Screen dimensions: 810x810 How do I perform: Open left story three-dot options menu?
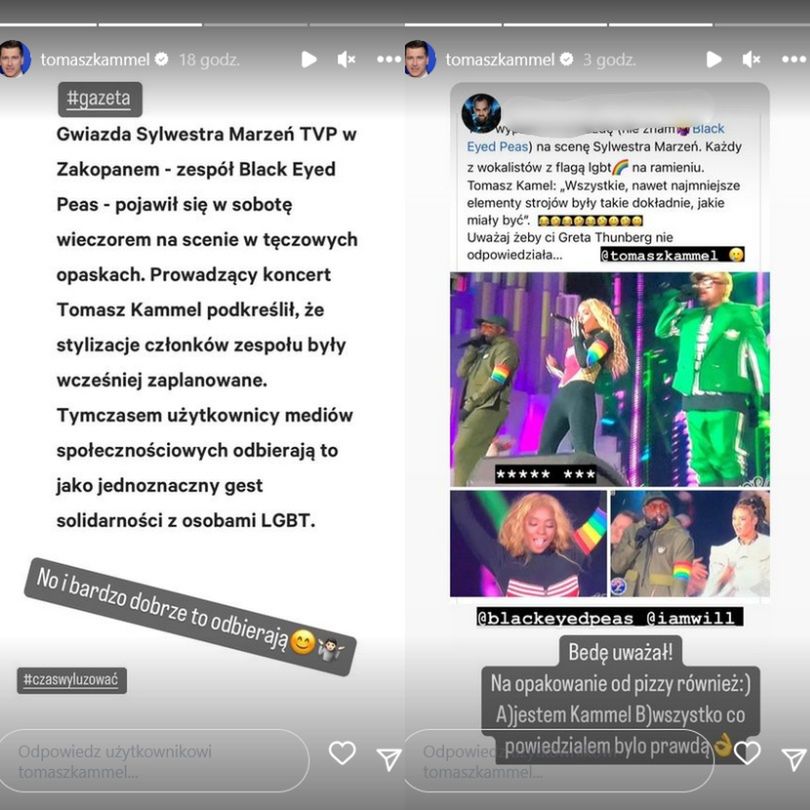388,59
